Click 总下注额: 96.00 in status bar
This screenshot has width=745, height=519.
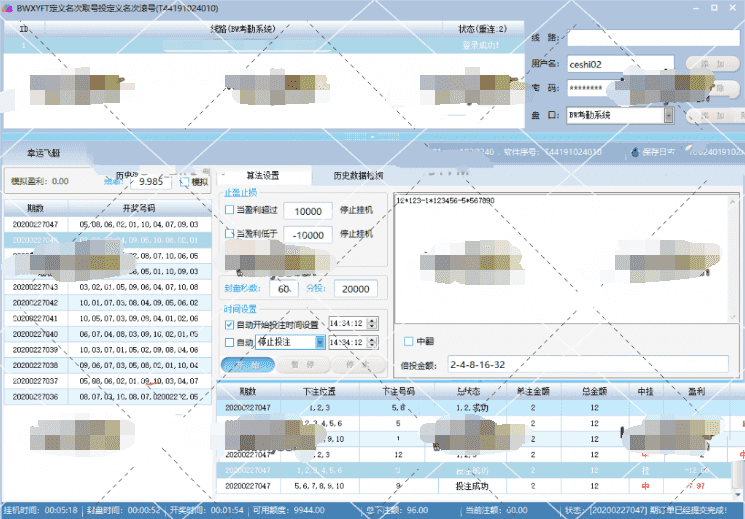tap(397, 510)
